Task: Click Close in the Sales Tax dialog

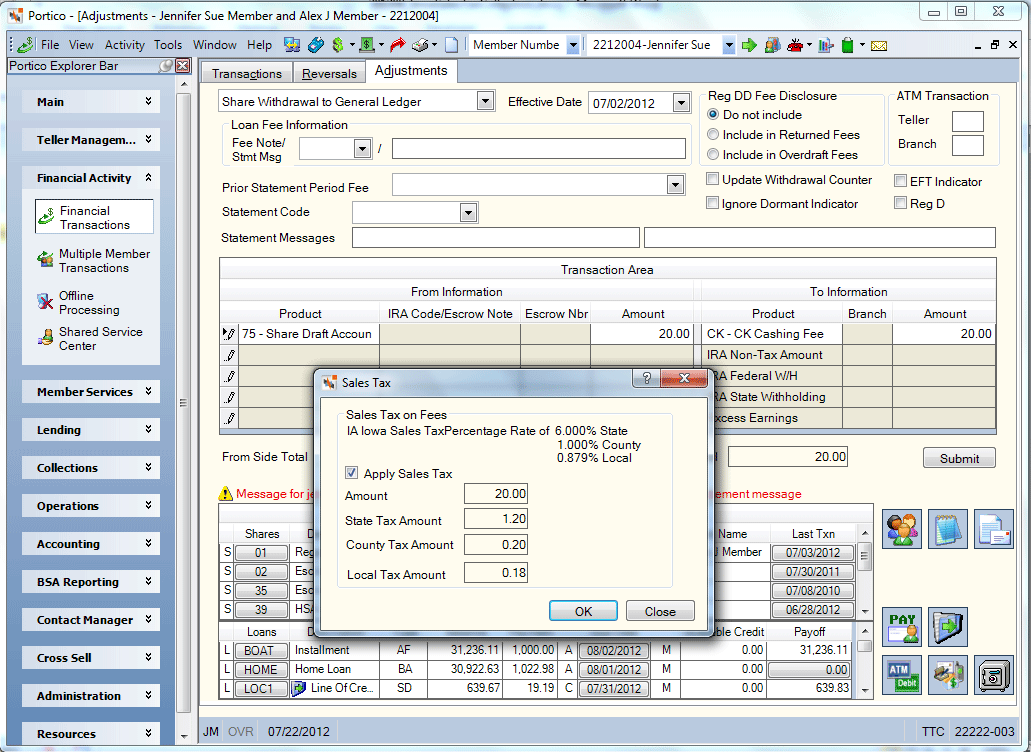Action: pos(660,611)
